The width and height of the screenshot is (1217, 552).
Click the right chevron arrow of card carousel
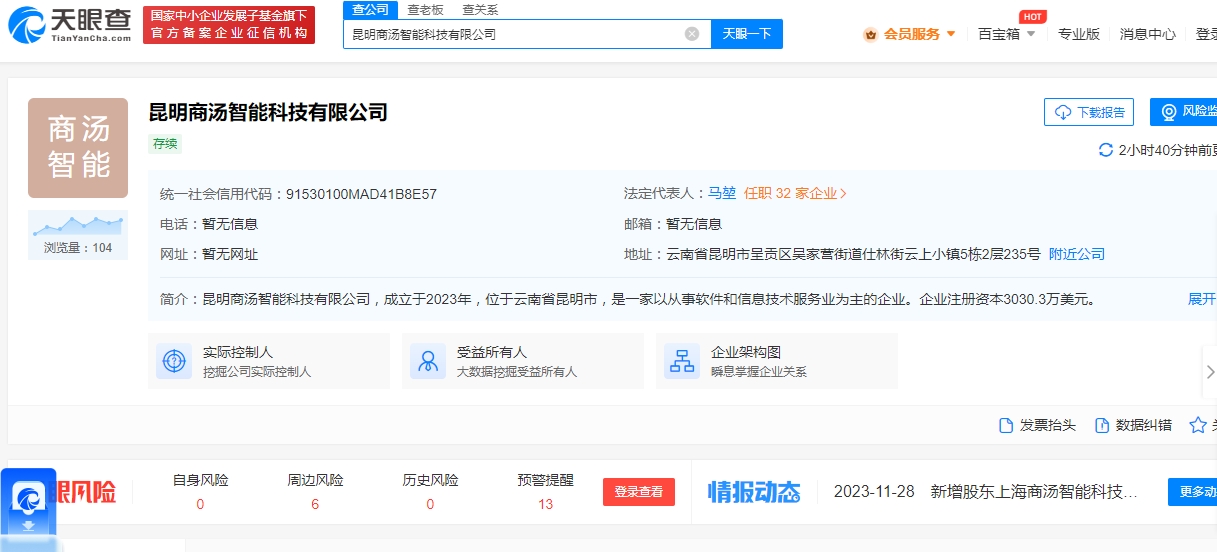[1210, 371]
